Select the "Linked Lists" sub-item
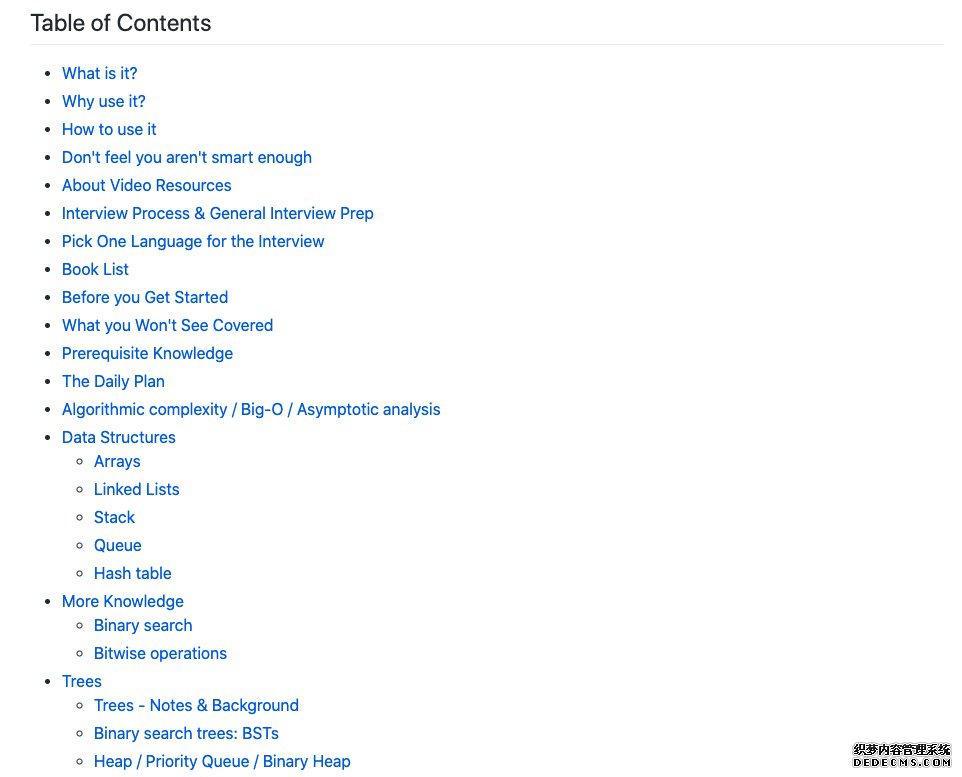The width and height of the screenshot is (962, 777). pyautogui.click(x=136, y=490)
